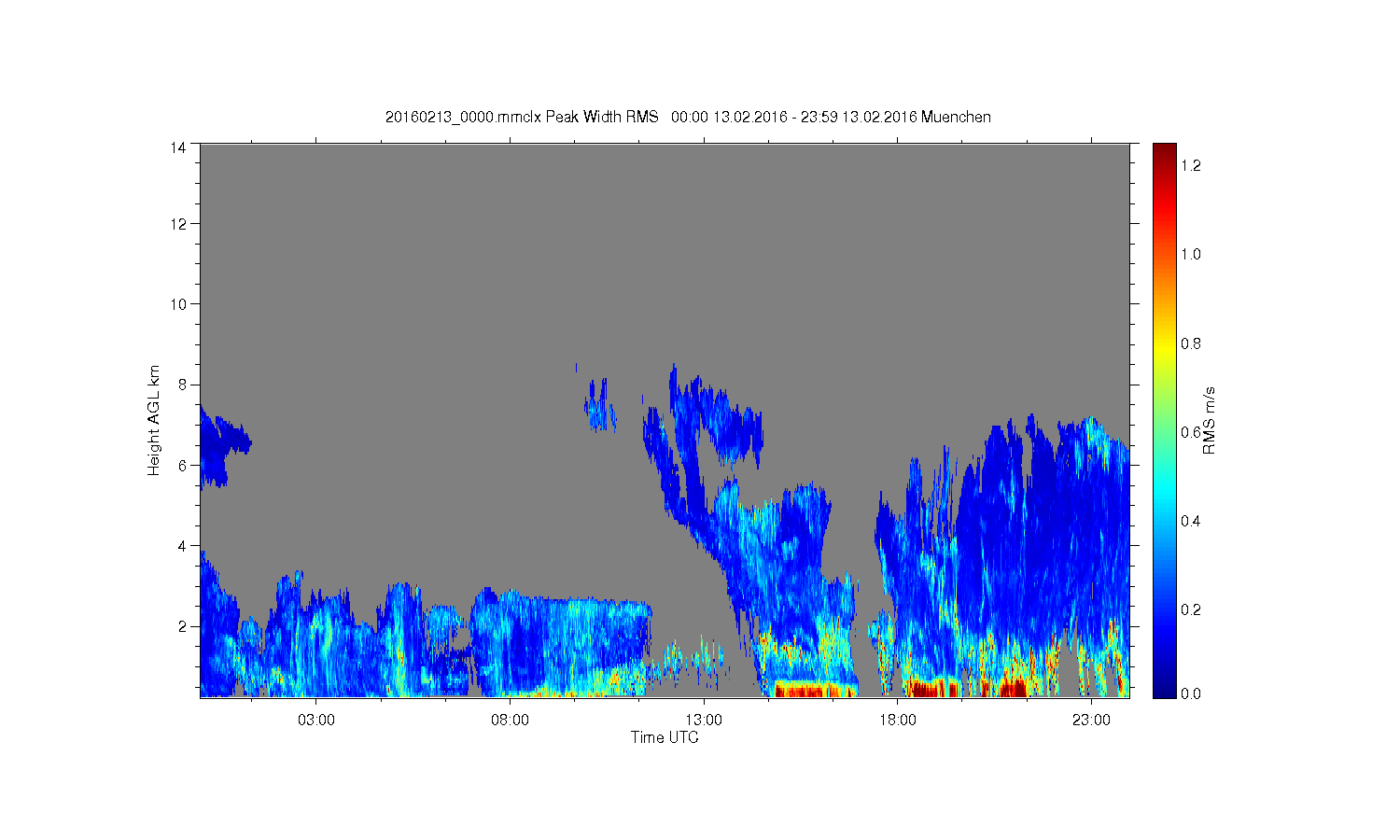This screenshot has height=840, width=1400.
Task: Click the 'Height AGL km' axis label
Action: (x=154, y=420)
